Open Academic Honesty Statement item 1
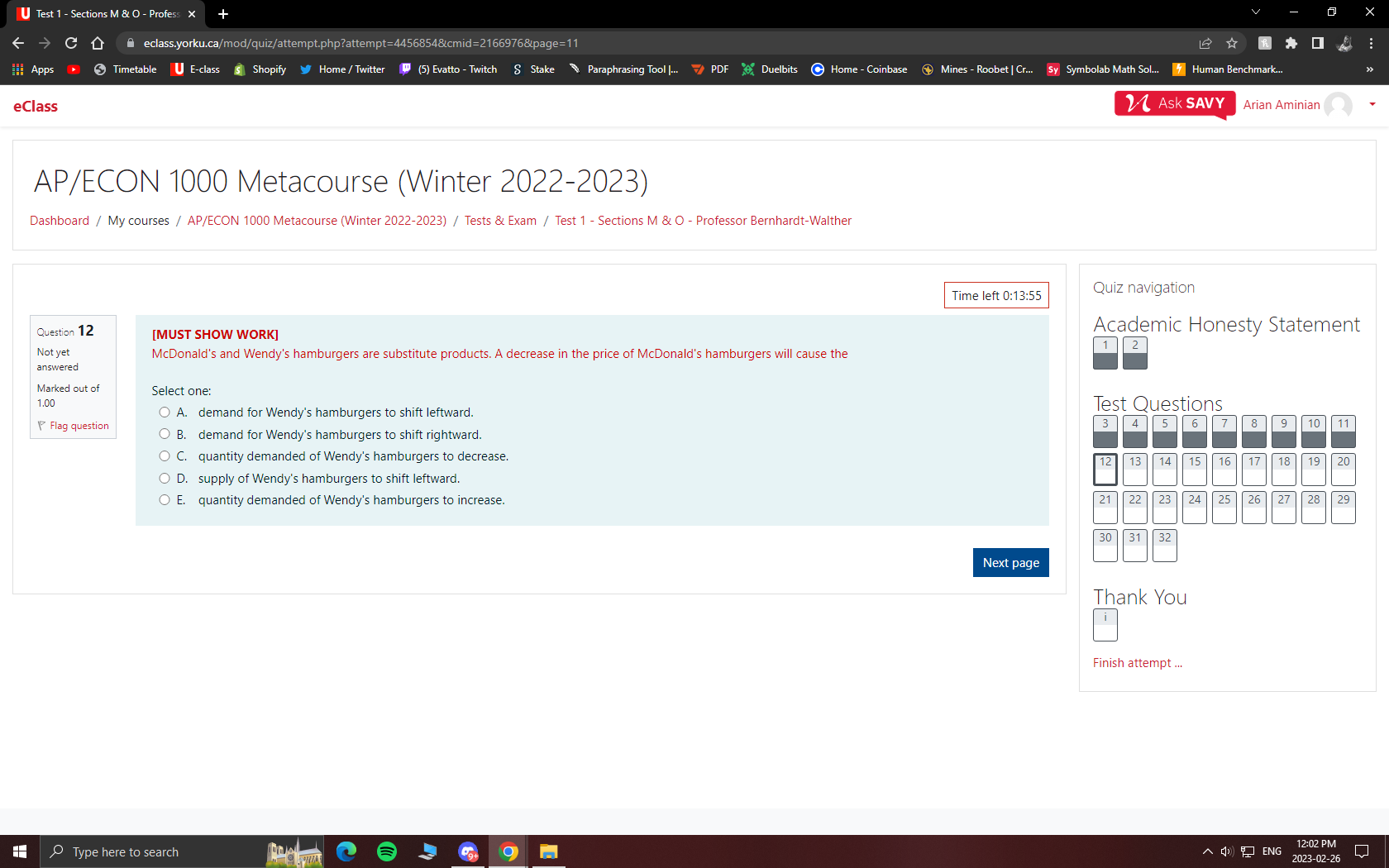 click(x=1105, y=353)
